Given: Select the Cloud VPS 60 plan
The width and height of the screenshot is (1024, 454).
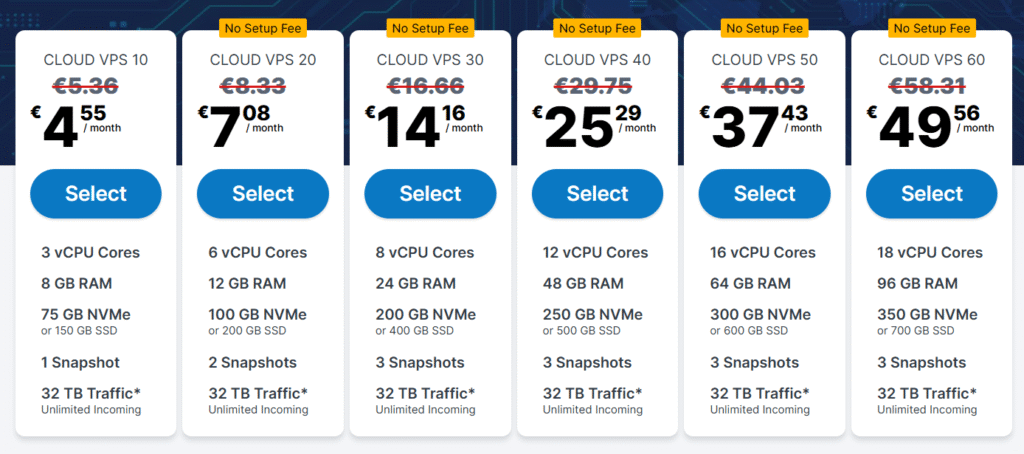Looking at the screenshot, I should click(932, 193).
